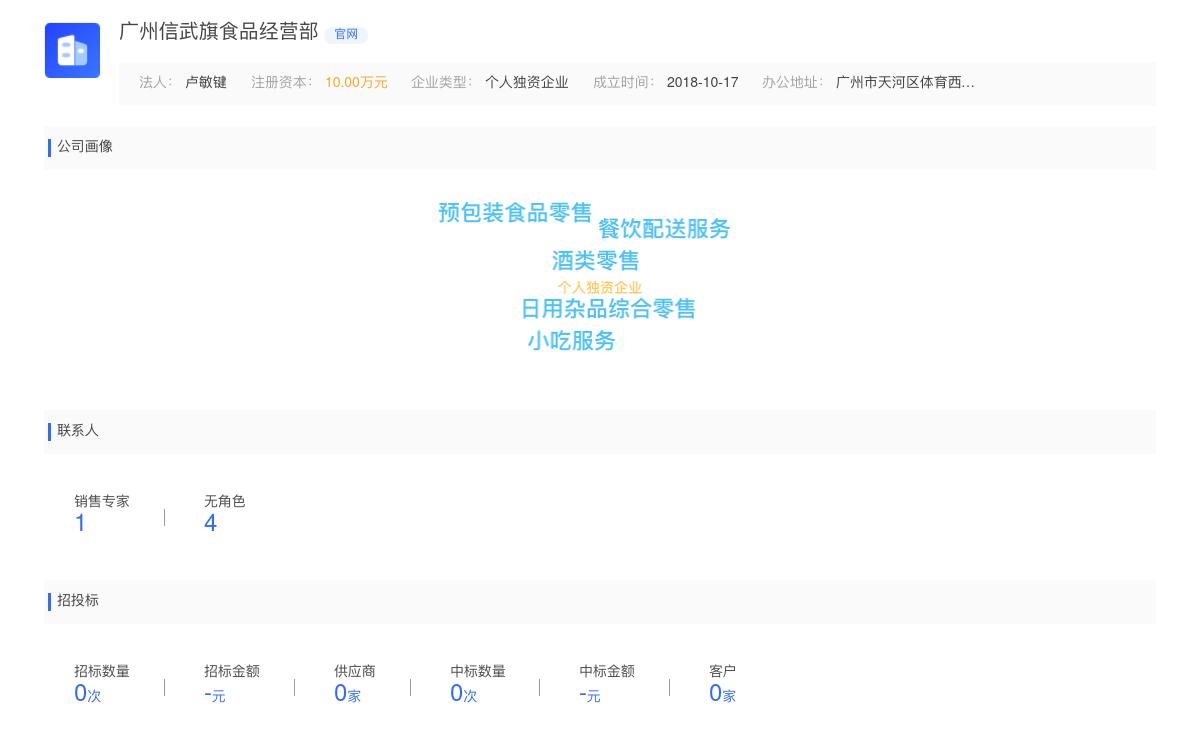
Task: Click company name 广州信武旗食品经营部
Action: pos(218,31)
